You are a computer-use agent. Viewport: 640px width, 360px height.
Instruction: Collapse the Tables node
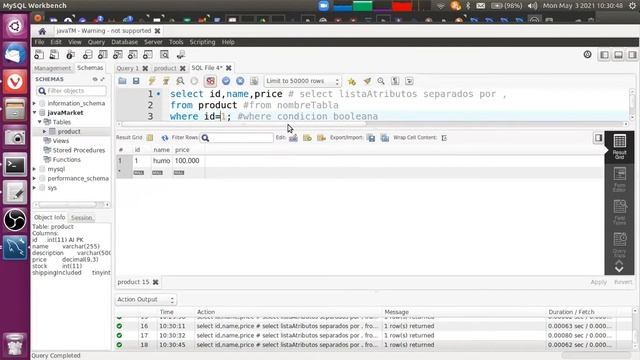pos(40,122)
